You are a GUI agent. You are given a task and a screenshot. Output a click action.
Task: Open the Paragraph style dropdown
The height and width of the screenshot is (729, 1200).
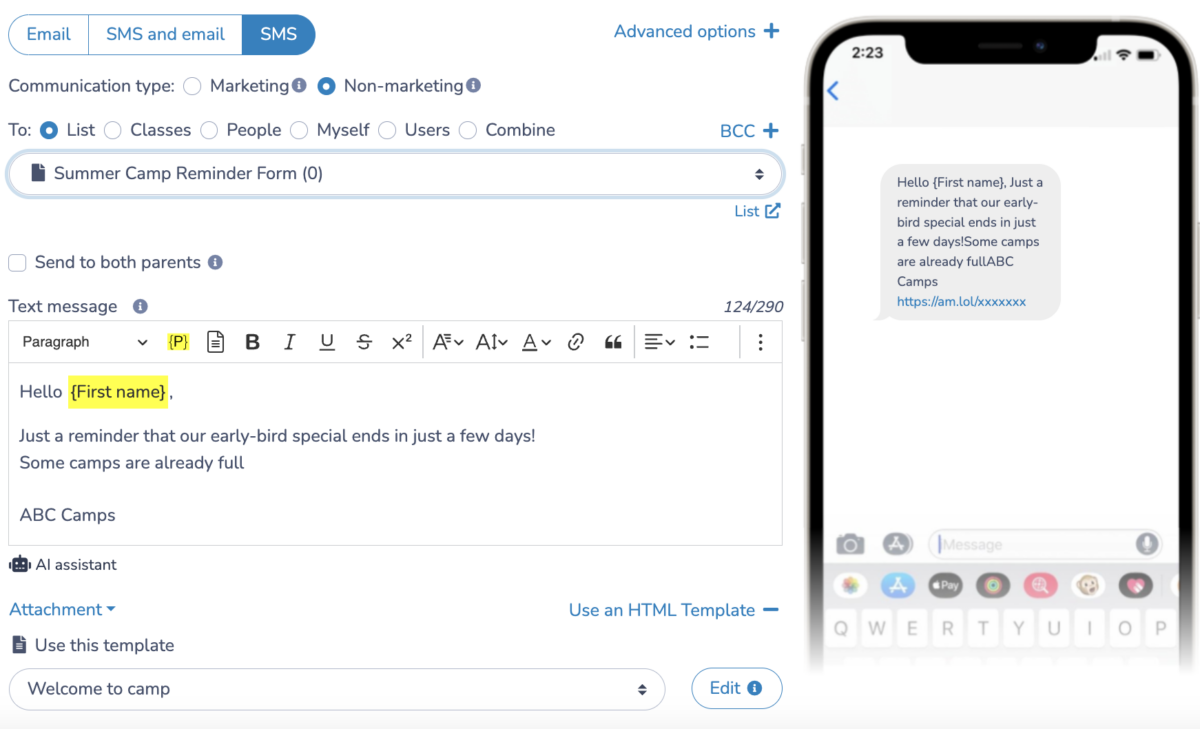pyautogui.click(x=84, y=342)
